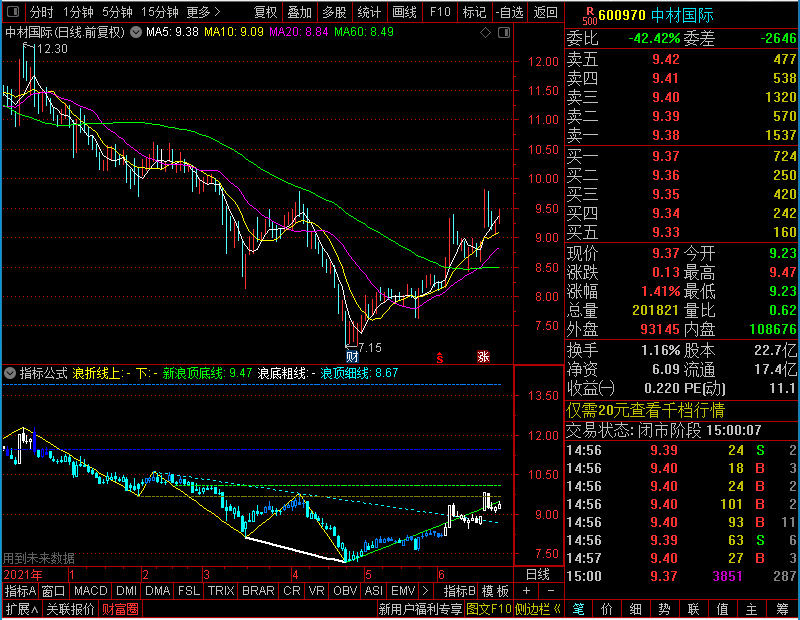The width and height of the screenshot is (800, 620).
Task: Open the dropdown beside 中材国际 chart title
Action: click(x=136, y=32)
